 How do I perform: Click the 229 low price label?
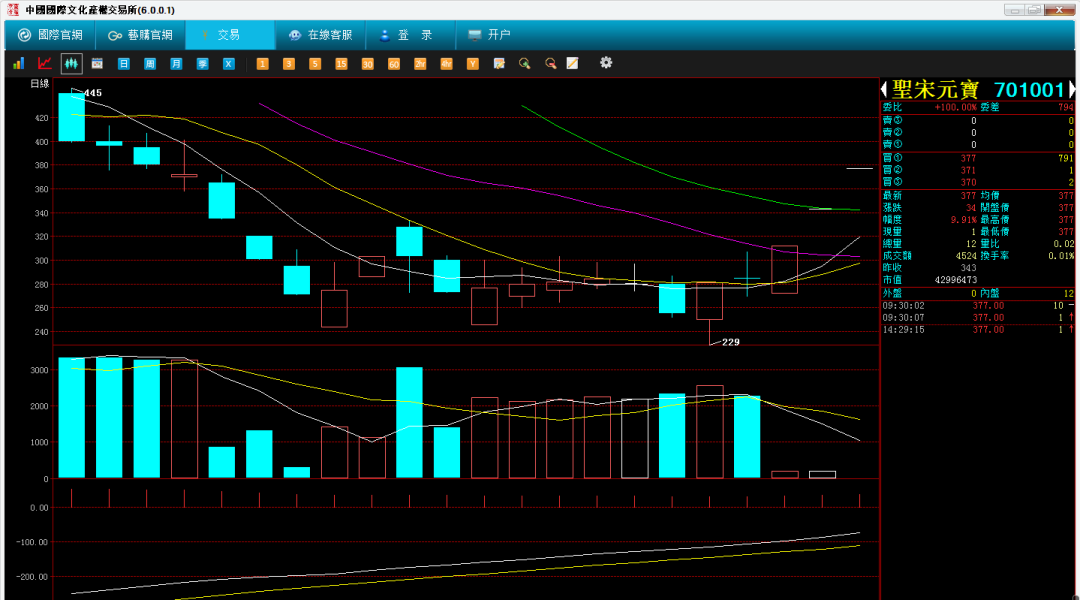click(x=731, y=342)
